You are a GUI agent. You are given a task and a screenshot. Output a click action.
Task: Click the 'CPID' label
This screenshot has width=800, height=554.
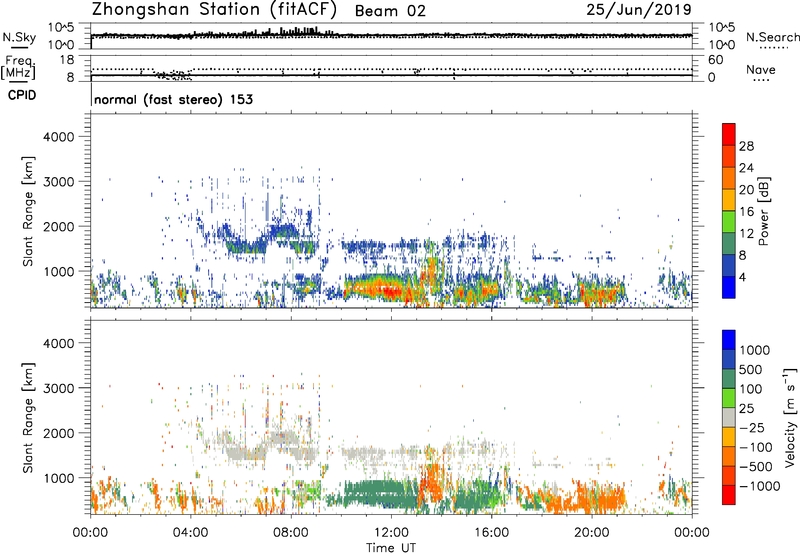click(22, 95)
